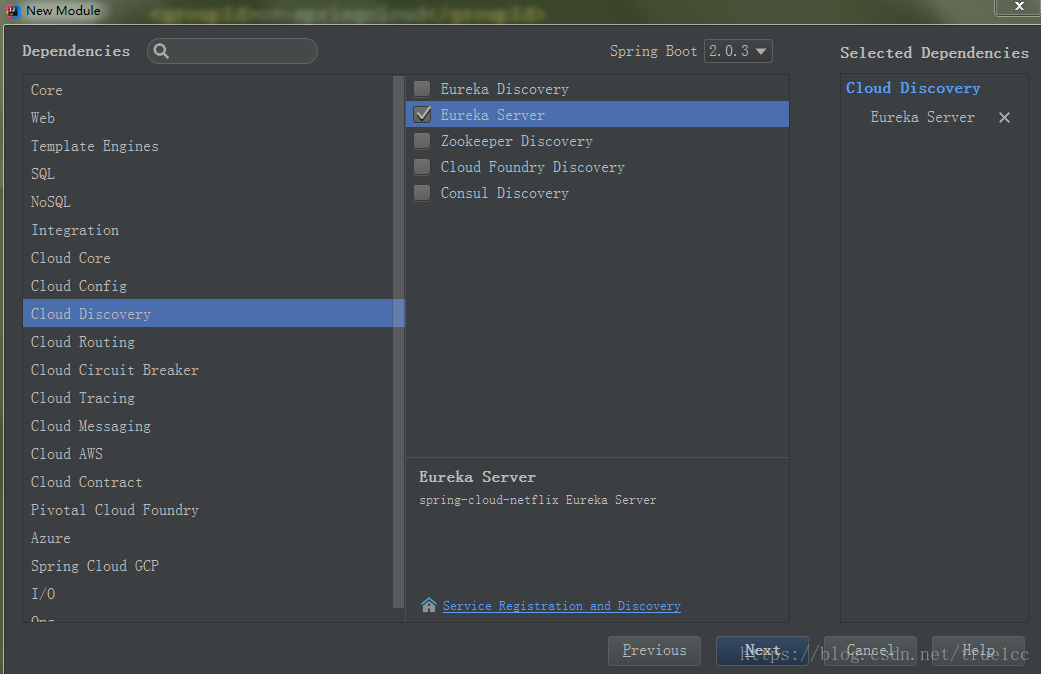Close the New Module dialog
The image size is (1041, 674).
(1019, 7)
